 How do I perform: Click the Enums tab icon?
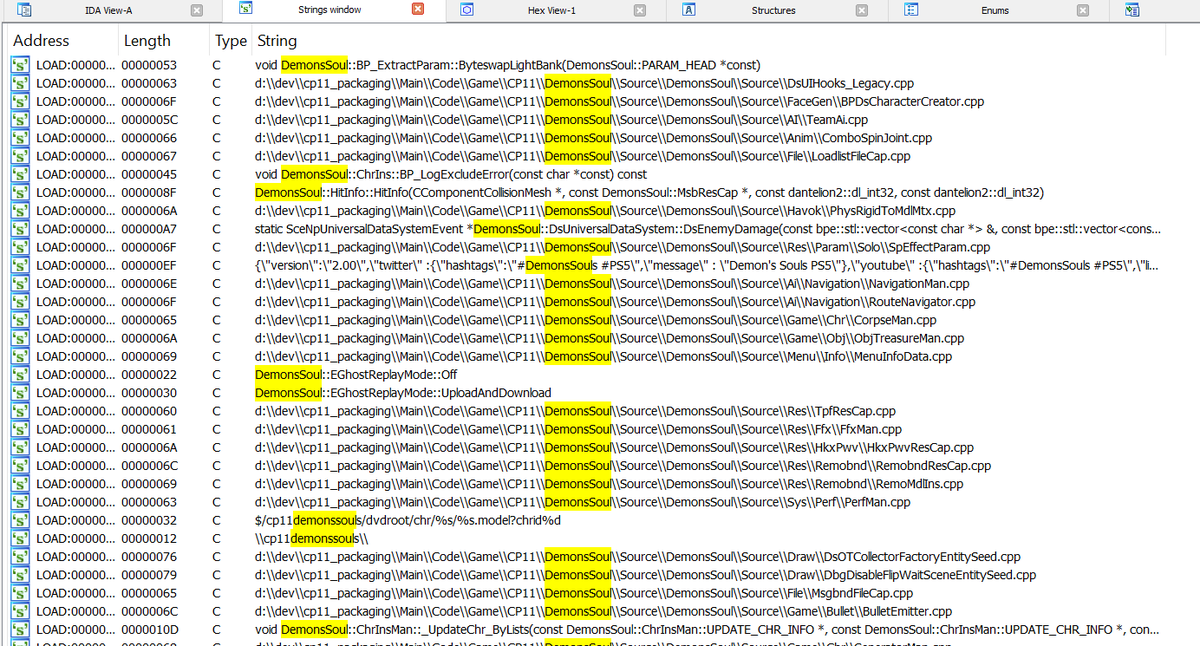(911, 10)
